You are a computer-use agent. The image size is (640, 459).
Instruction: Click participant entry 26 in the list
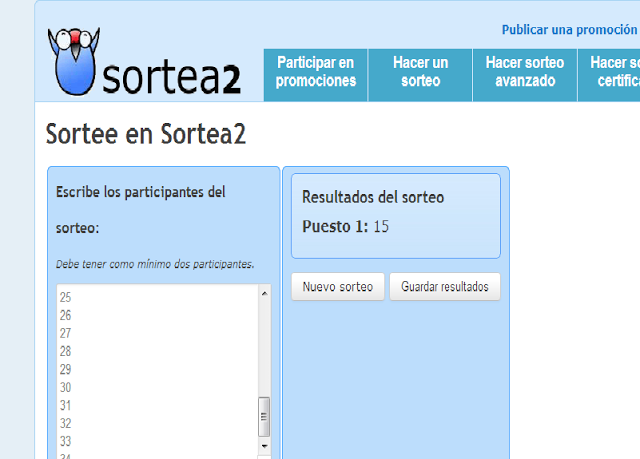click(65, 315)
